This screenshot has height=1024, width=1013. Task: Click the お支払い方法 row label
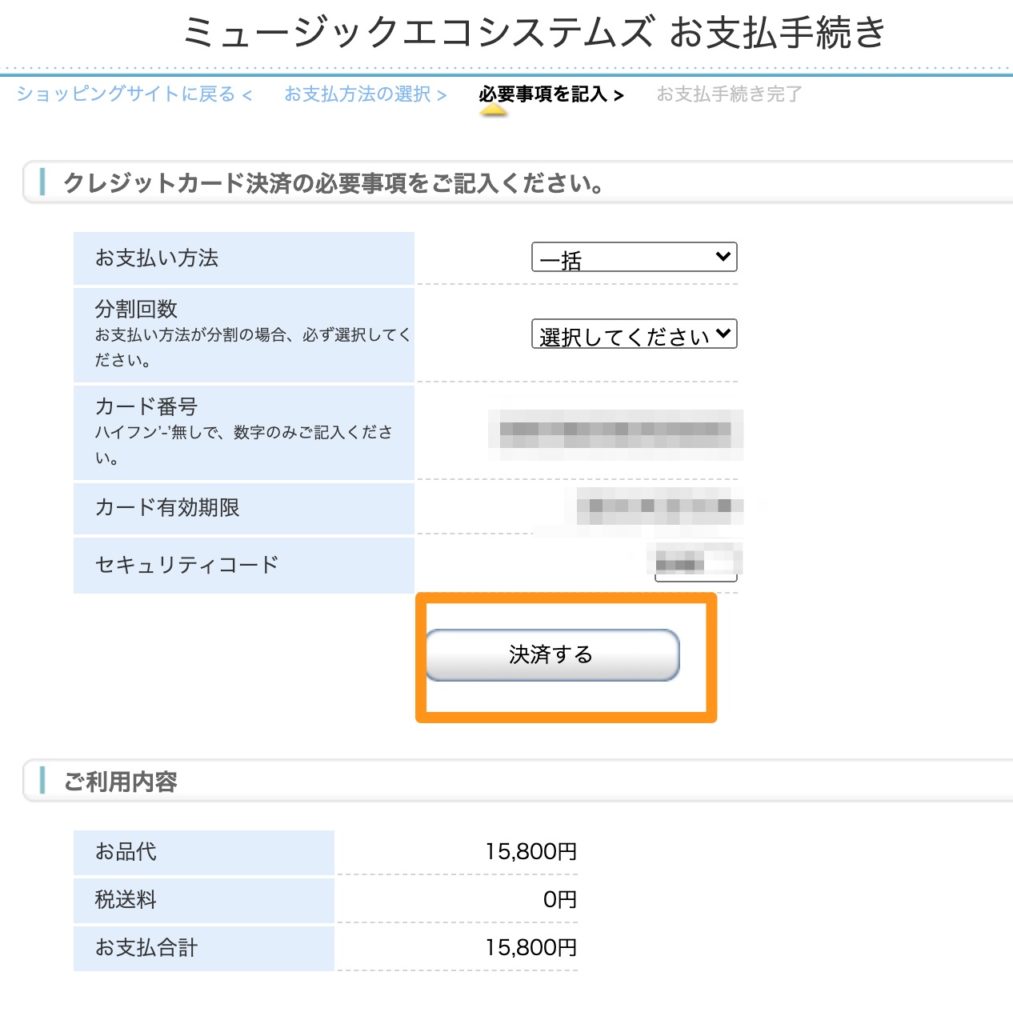coord(156,258)
